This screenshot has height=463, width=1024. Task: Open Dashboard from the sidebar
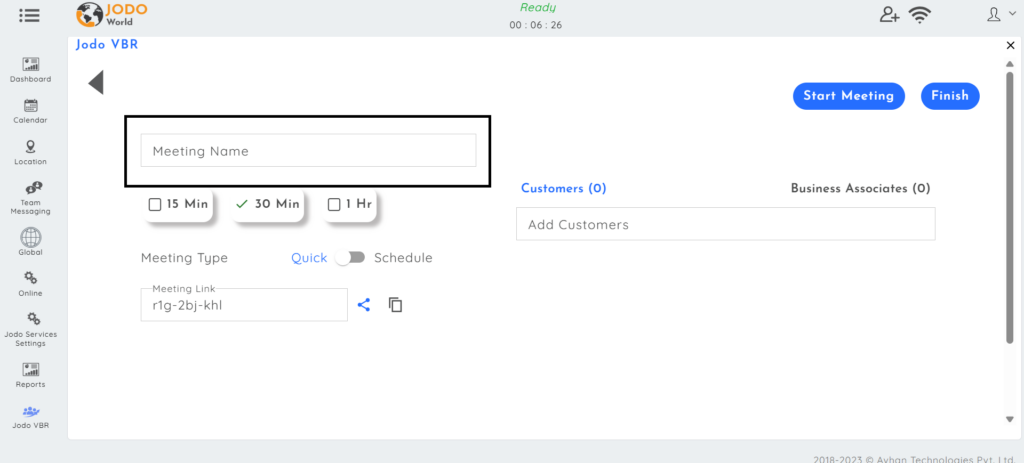[30, 70]
